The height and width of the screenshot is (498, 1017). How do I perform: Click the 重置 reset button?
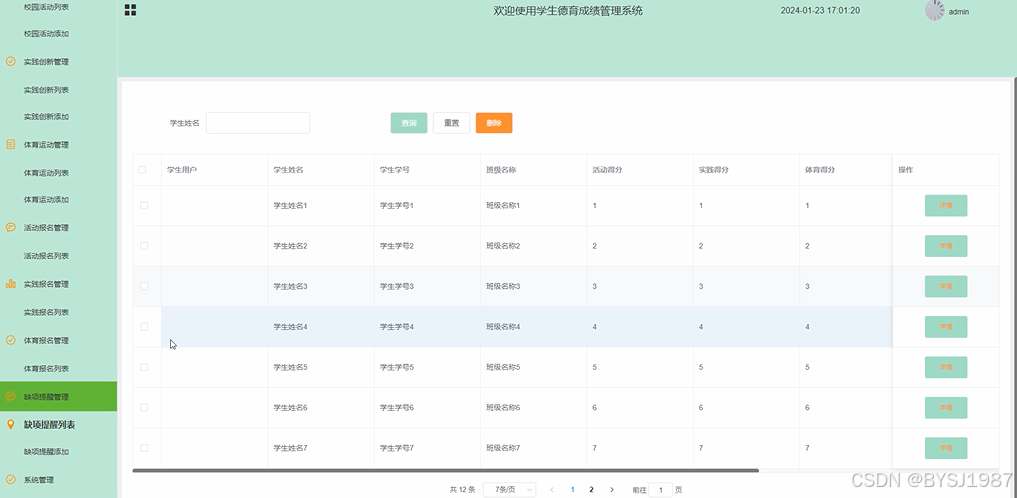pyautogui.click(x=451, y=123)
